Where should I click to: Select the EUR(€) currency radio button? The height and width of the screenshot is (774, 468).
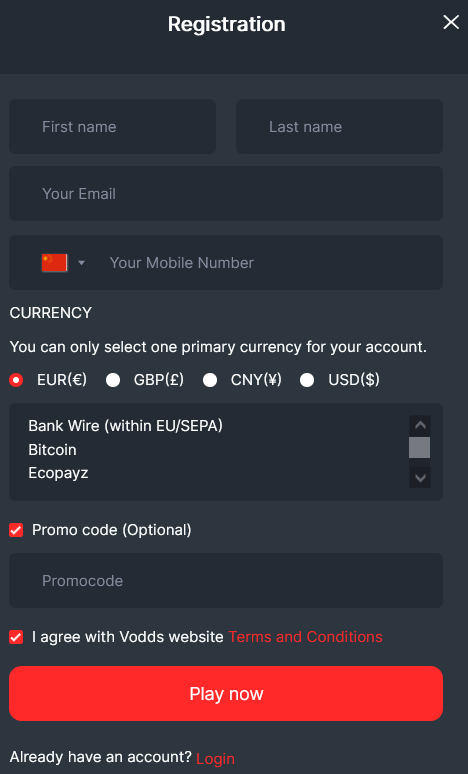pyautogui.click(x=16, y=380)
